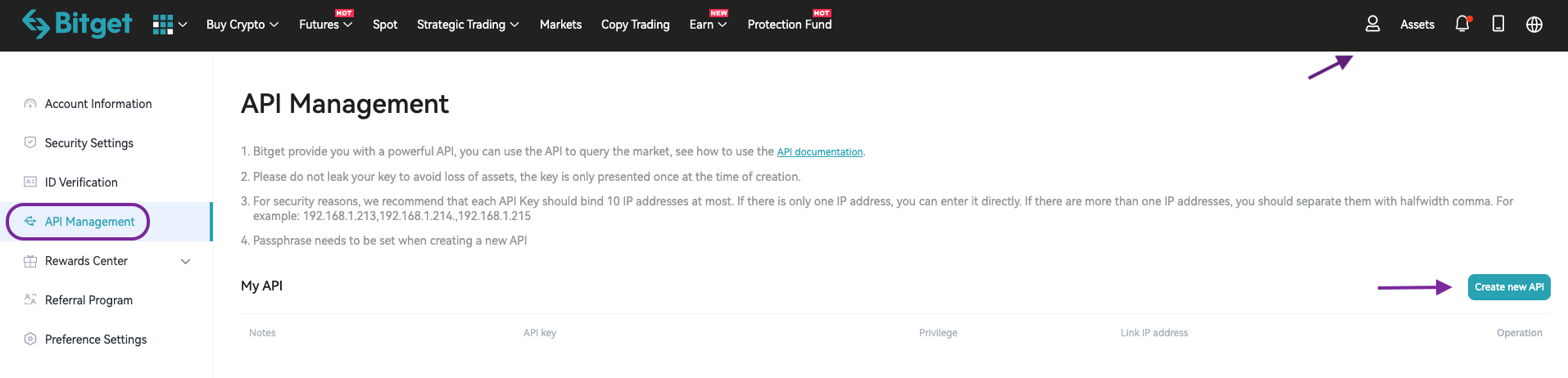This screenshot has width=1568, height=378.
Task: Expand the Strategic Trading dropdown
Action: tap(468, 25)
